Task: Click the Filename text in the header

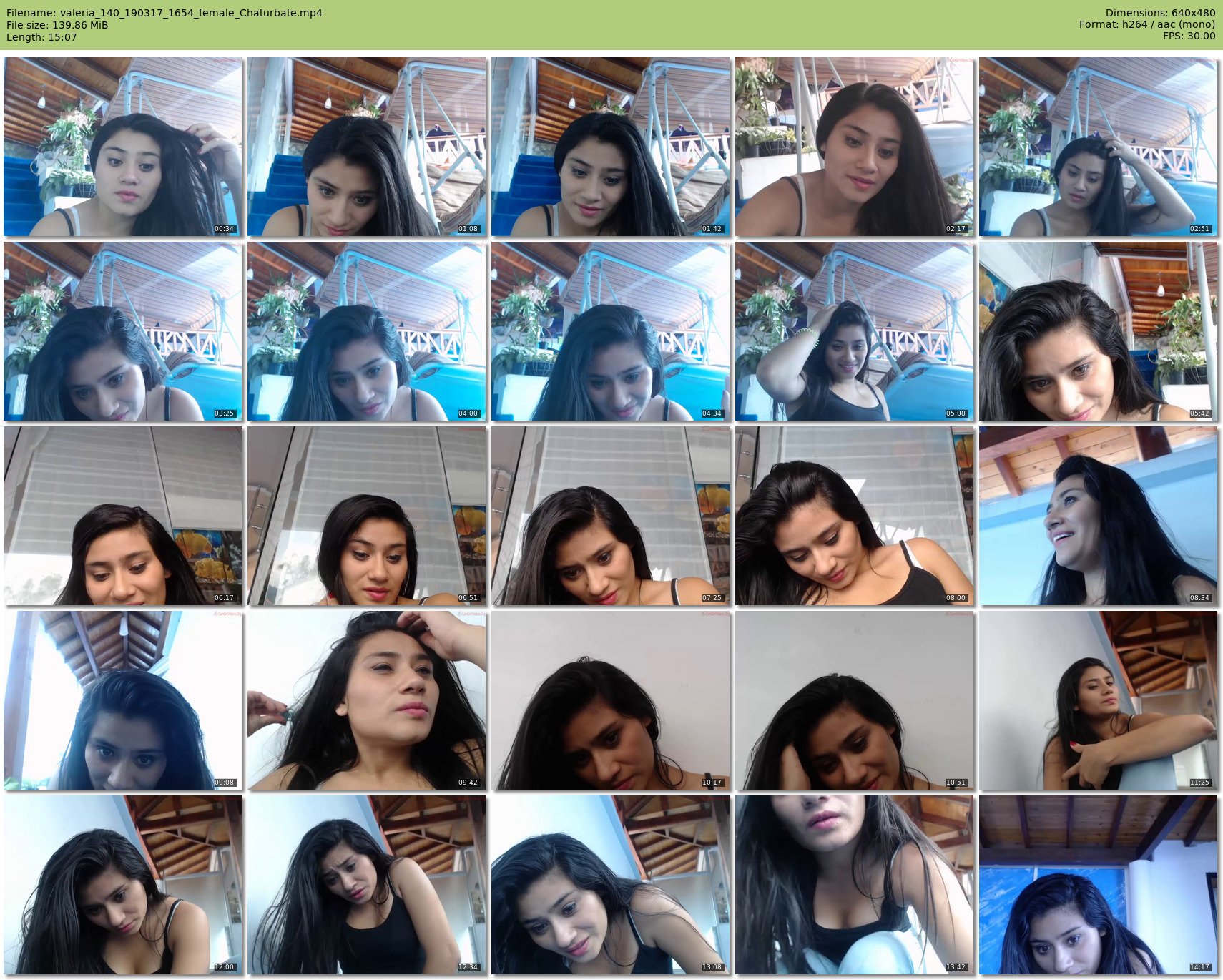Action: click(x=164, y=13)
